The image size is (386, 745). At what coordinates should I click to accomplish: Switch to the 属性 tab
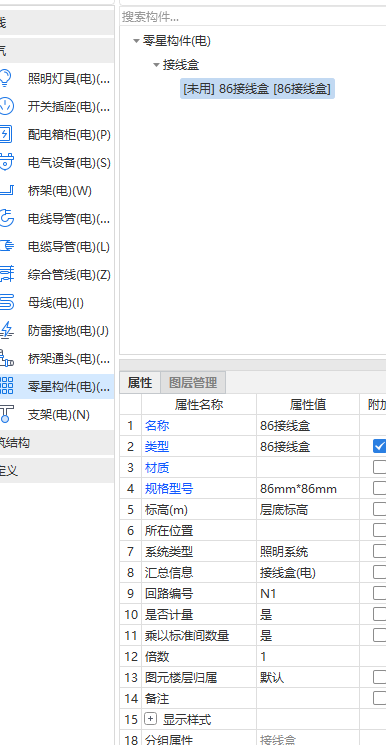(140, 382)
